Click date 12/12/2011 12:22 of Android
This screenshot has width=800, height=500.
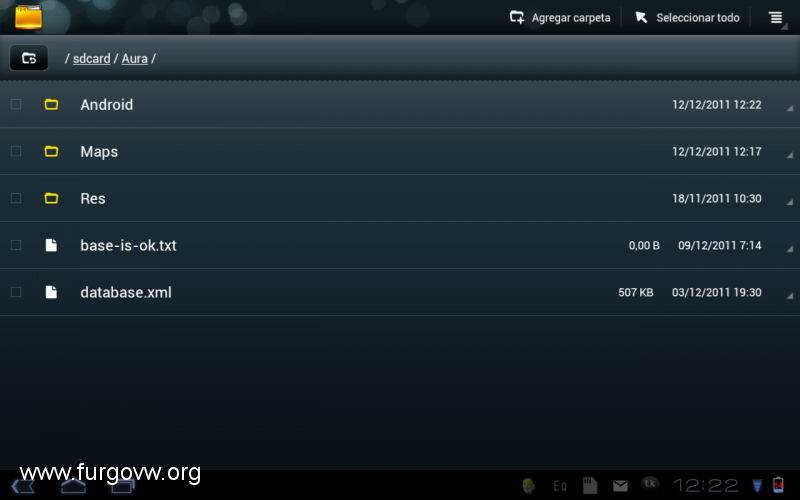pos(716,105)
